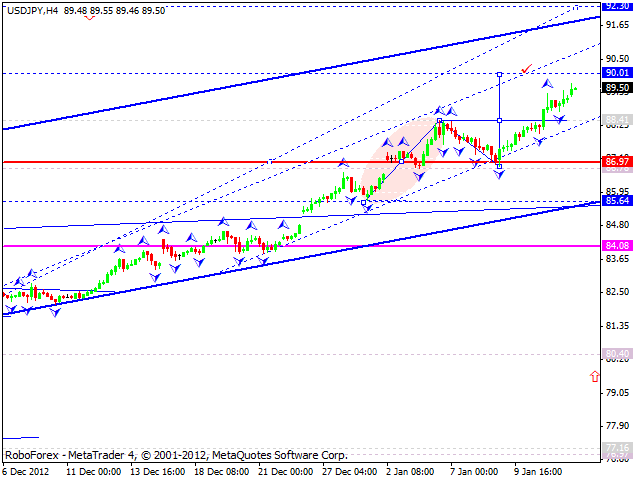Click the 27 Dec 04:00 date label

click(x=349, y=471)
